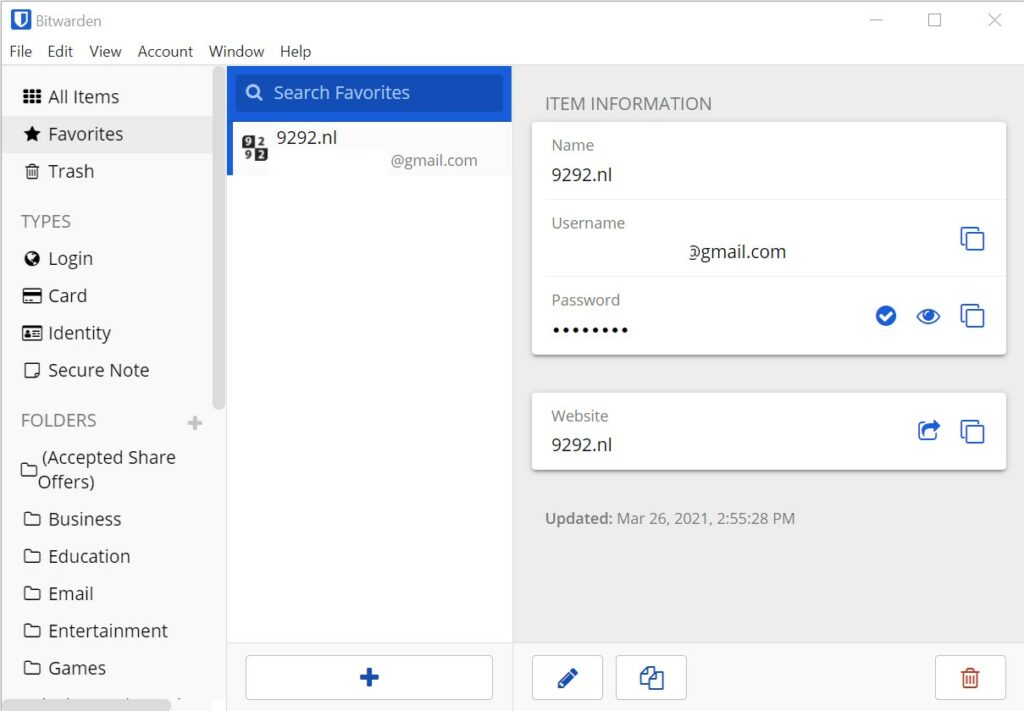Toggle password visibility with the eye icon
Screen dimensions: 1024x711
928,317
